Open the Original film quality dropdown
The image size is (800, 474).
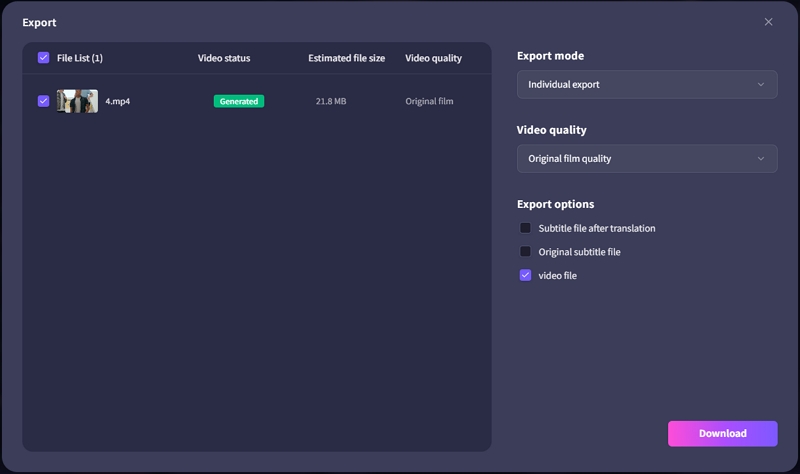point(647,159)
